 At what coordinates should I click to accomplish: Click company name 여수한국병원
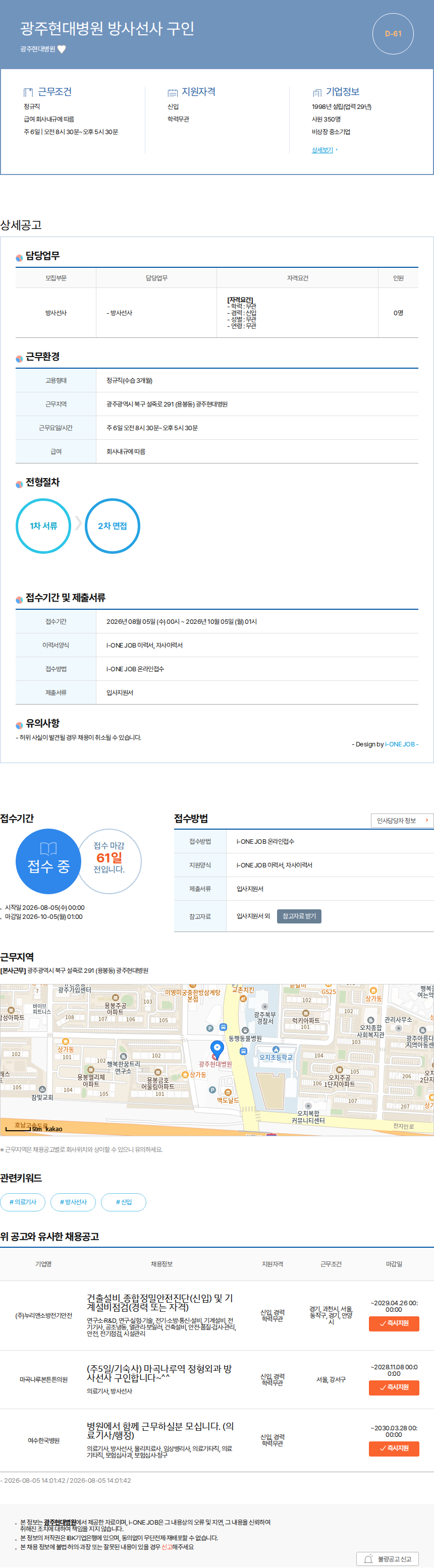(x=43, y=1440)
